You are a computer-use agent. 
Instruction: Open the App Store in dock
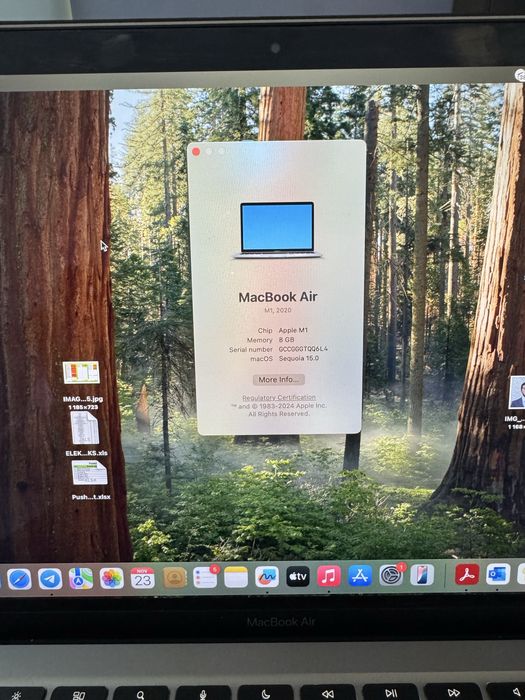point(360,575)
